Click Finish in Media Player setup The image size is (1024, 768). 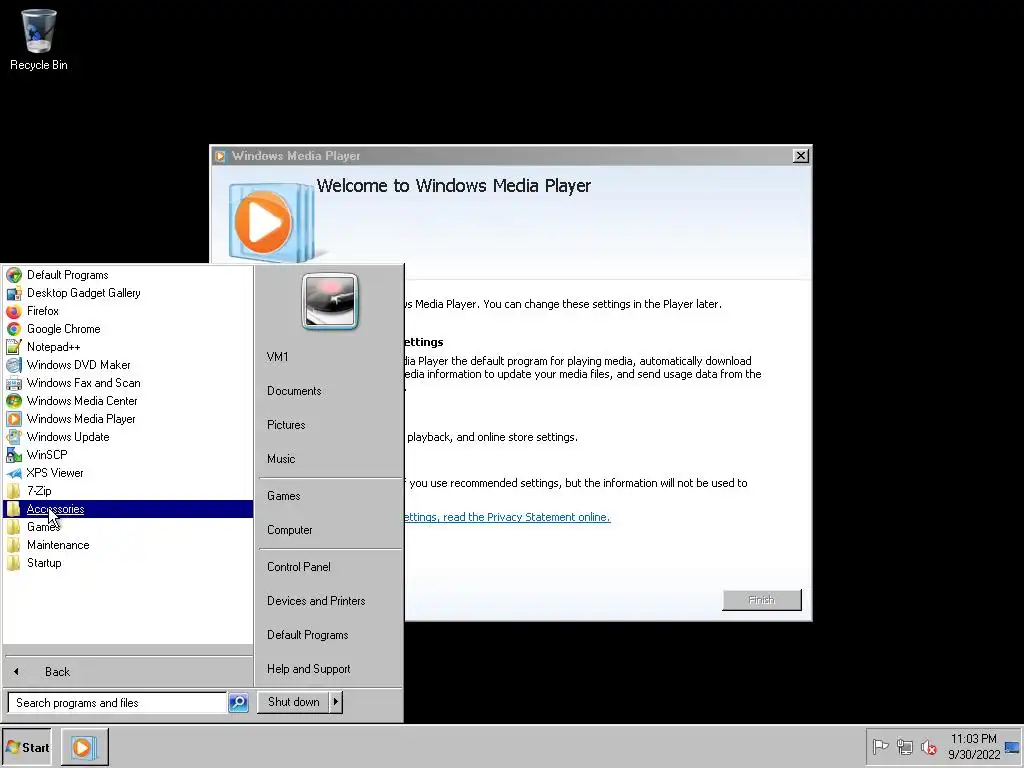[761, 600]
